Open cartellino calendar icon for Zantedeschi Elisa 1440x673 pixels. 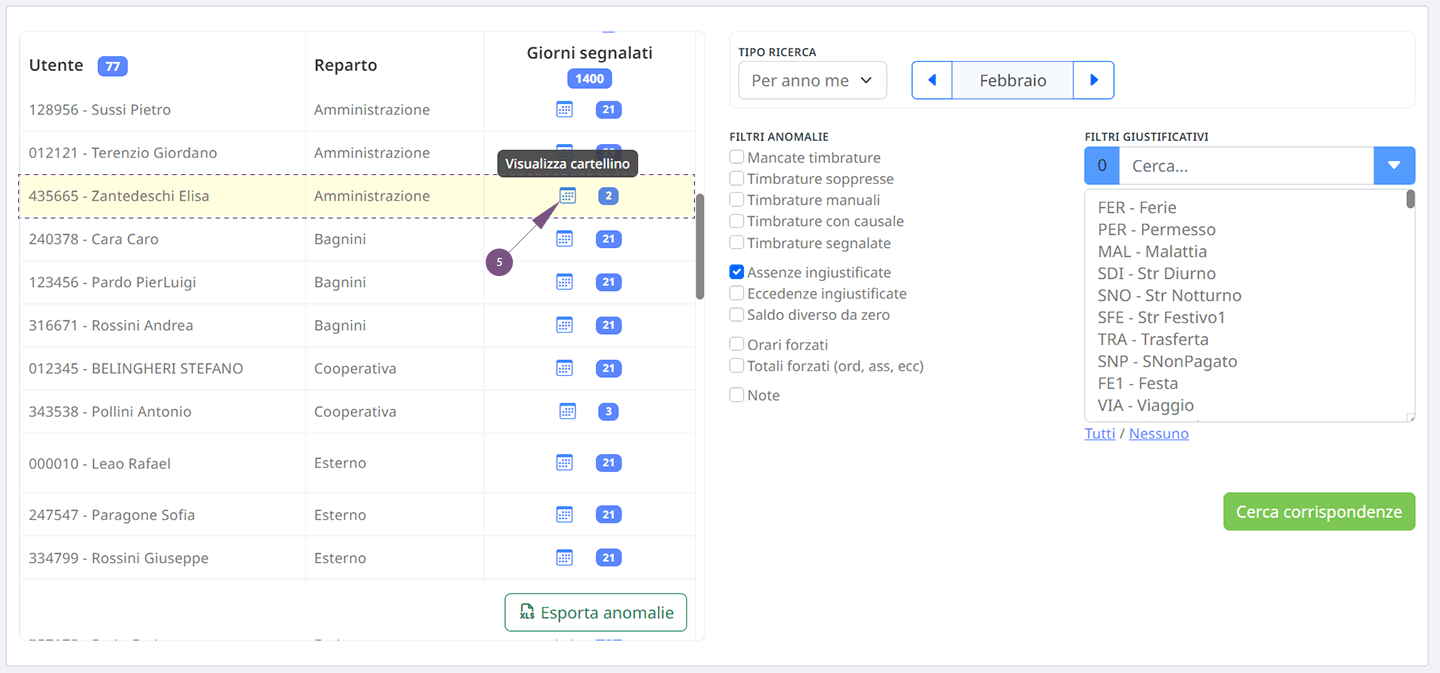click(567, 196)
